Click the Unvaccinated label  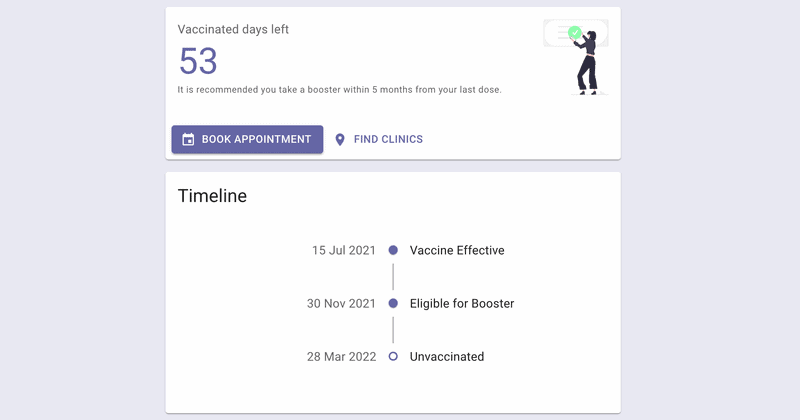447,356
